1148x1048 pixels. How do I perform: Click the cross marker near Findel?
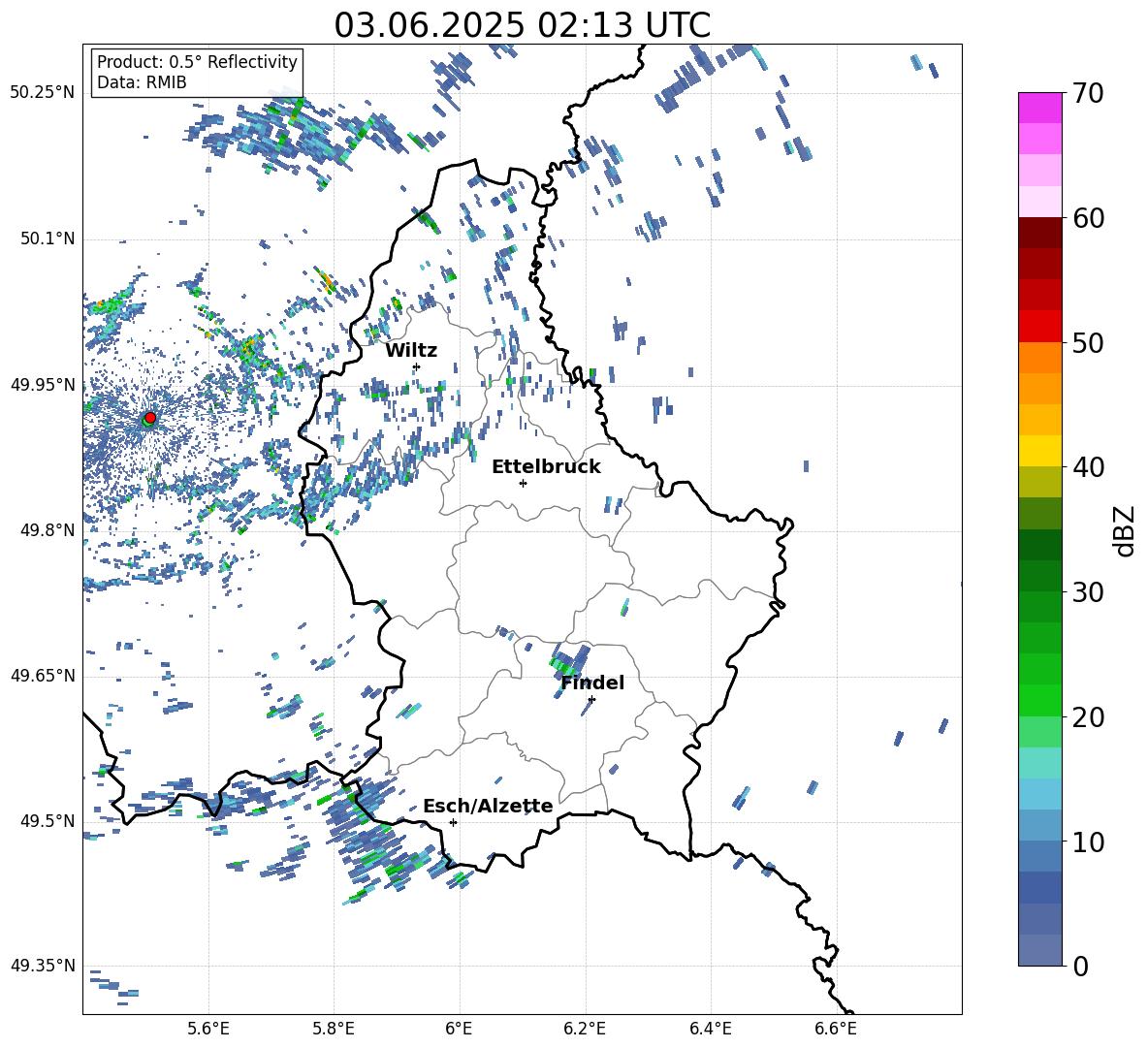tap(591, 700)
